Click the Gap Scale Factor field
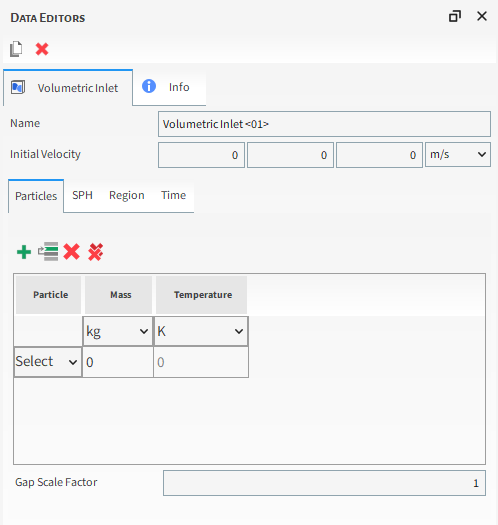This screenshot has height=525, width=498. coord(324,483)
